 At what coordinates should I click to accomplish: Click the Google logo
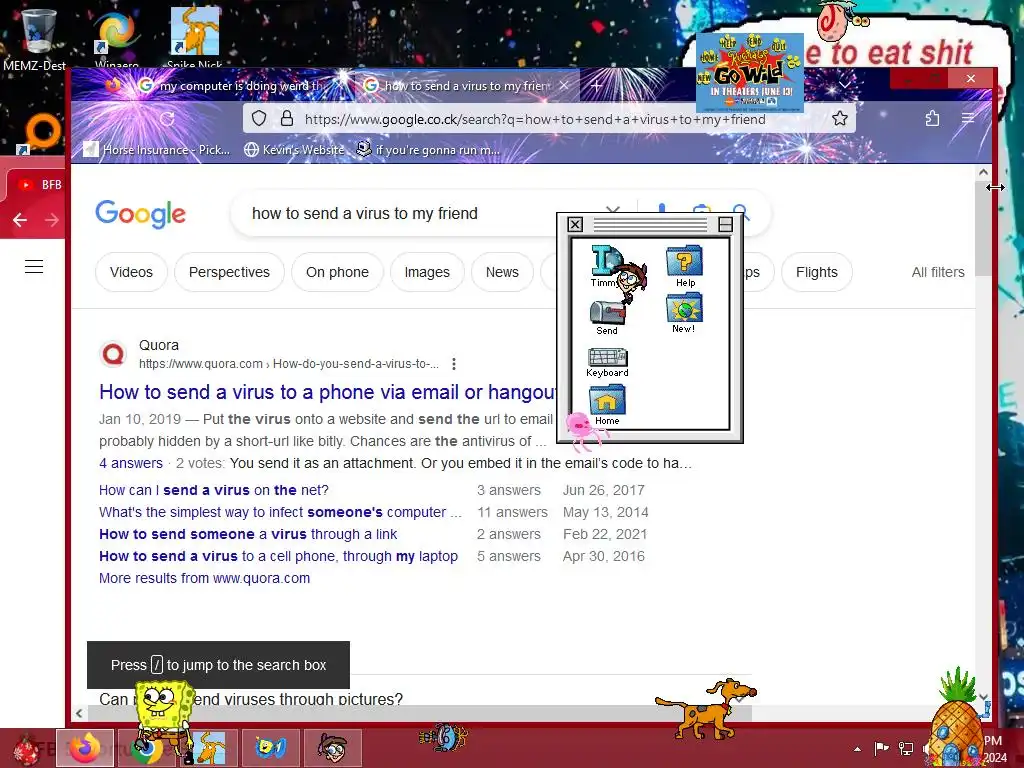click(x=140, y=214)
